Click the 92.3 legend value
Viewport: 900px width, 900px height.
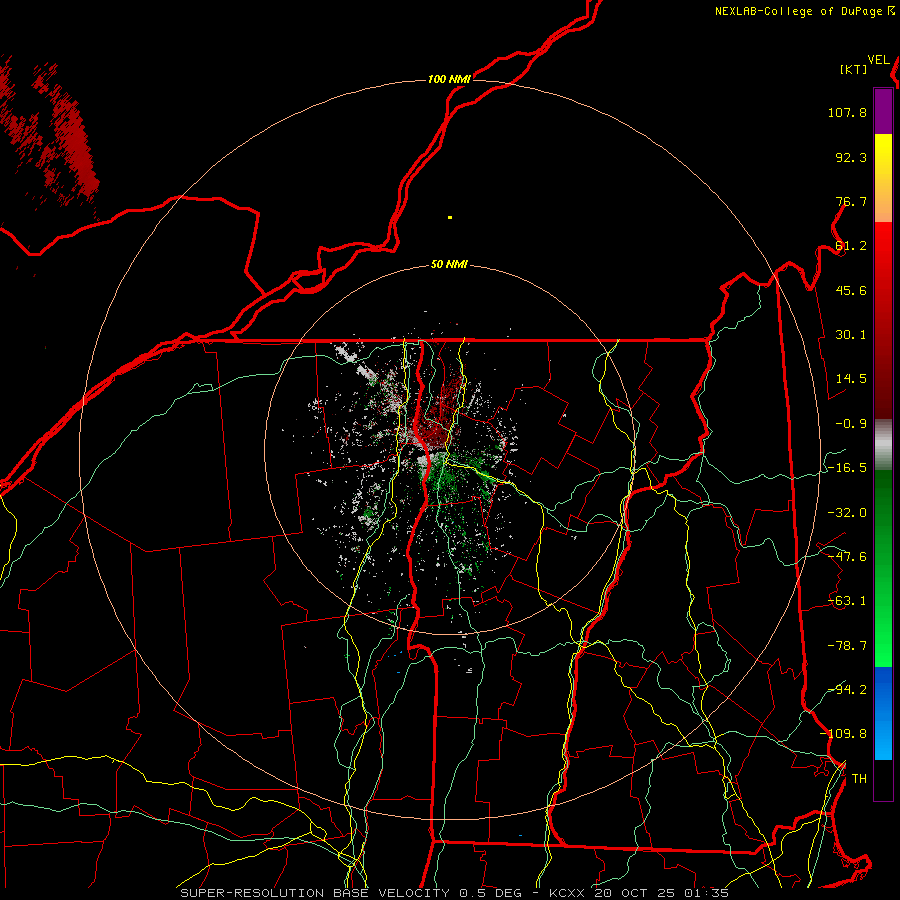tap(851, 157)
